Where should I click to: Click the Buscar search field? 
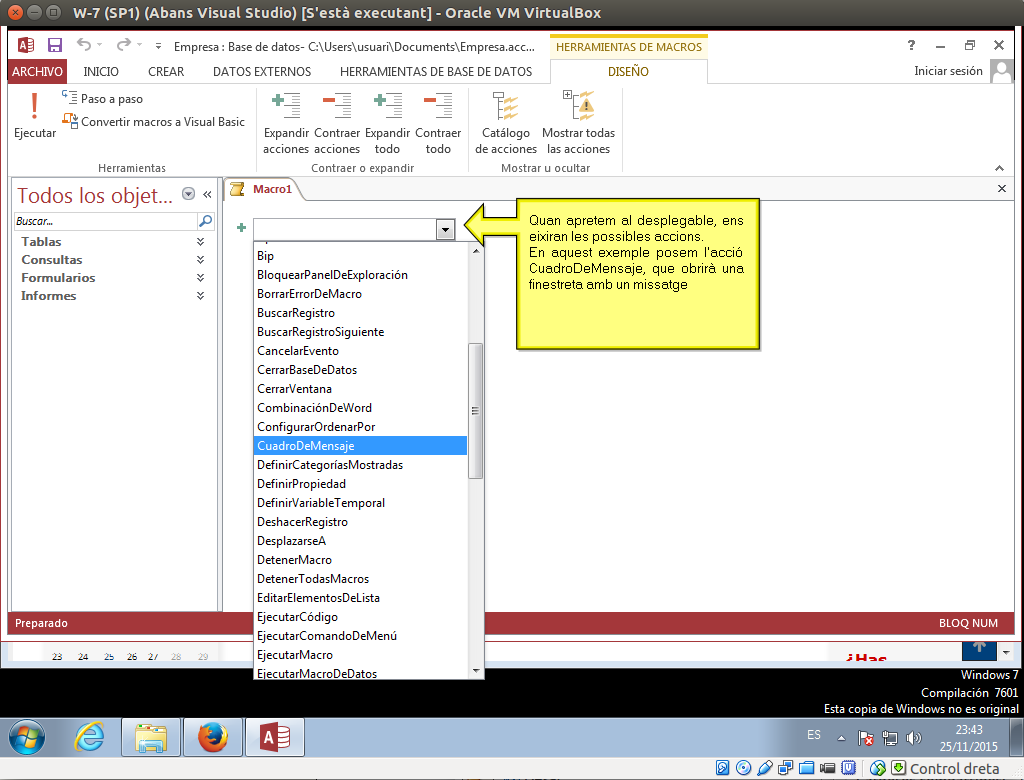(x=105, y=221)
